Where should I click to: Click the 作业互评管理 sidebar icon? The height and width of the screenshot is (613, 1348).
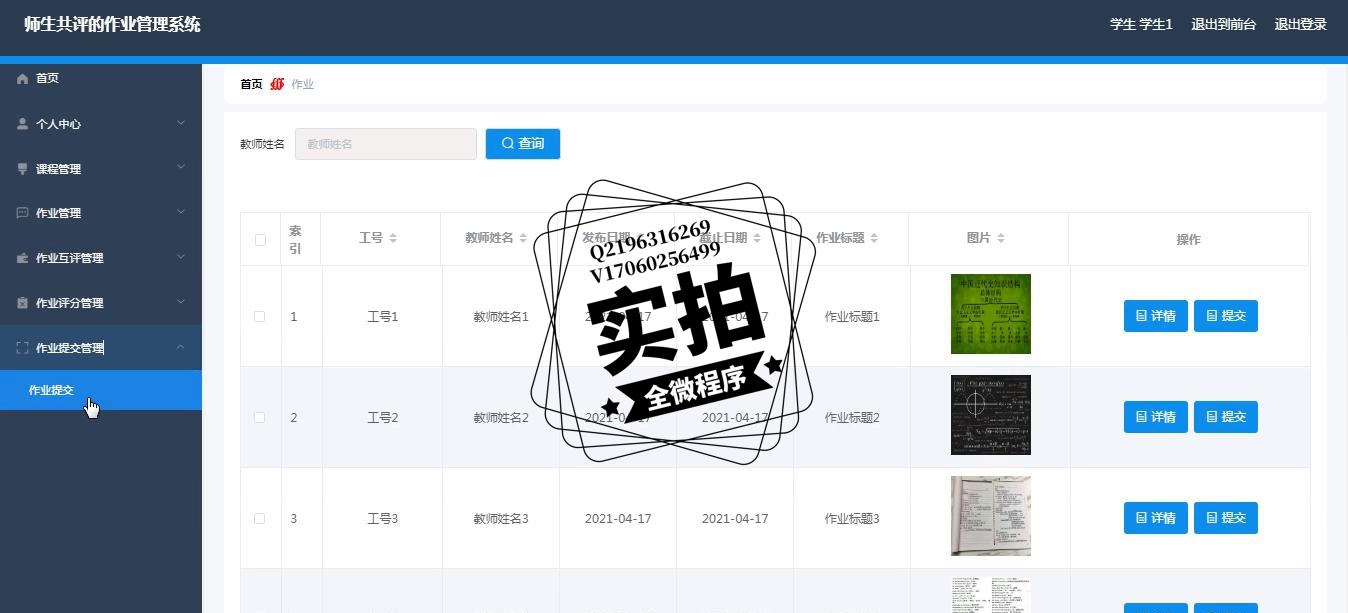pyautogui.click(x=23, y=258)
